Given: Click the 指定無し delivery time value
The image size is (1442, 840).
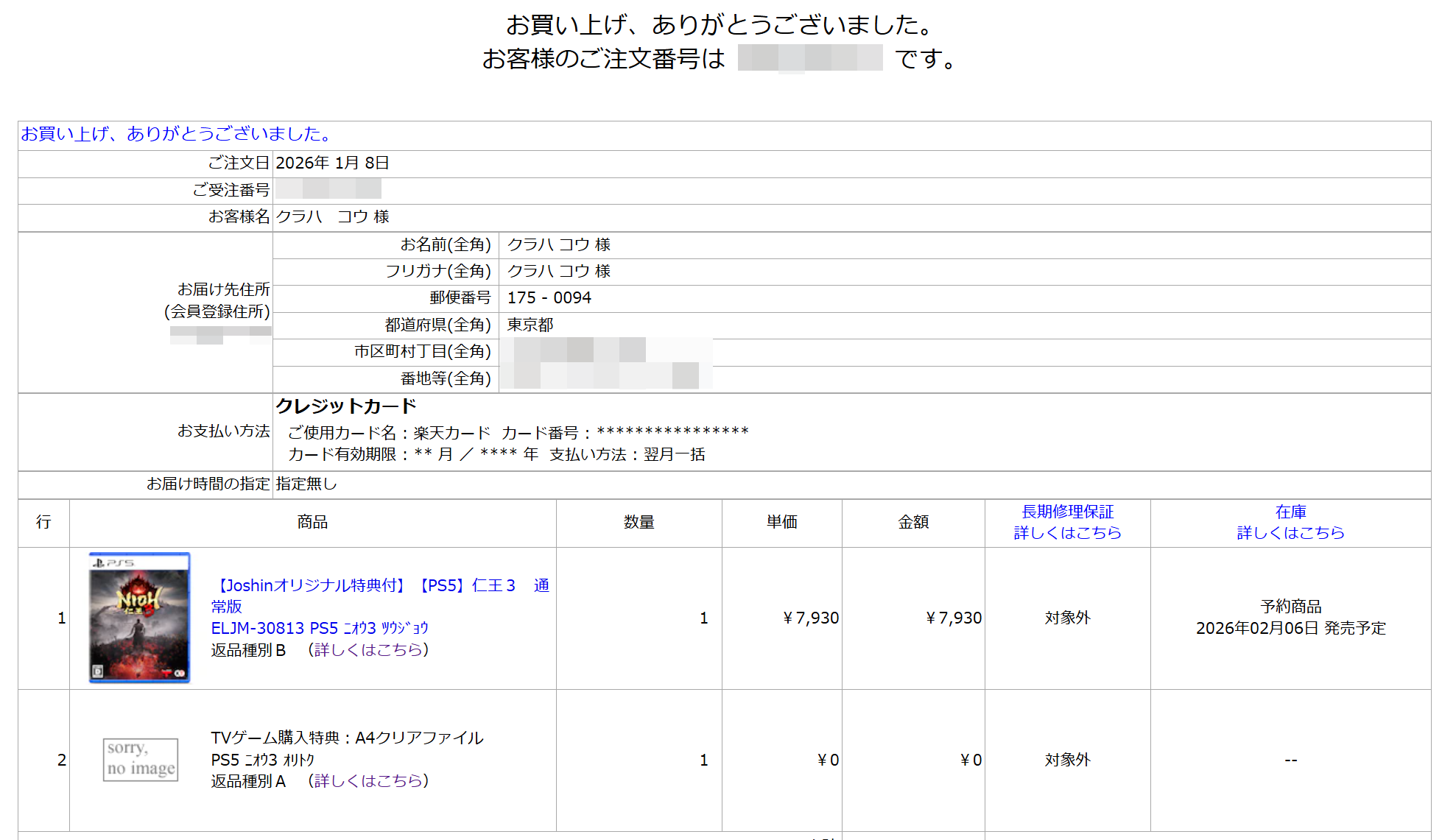Looking at the screenshot, I should [306, 484].
